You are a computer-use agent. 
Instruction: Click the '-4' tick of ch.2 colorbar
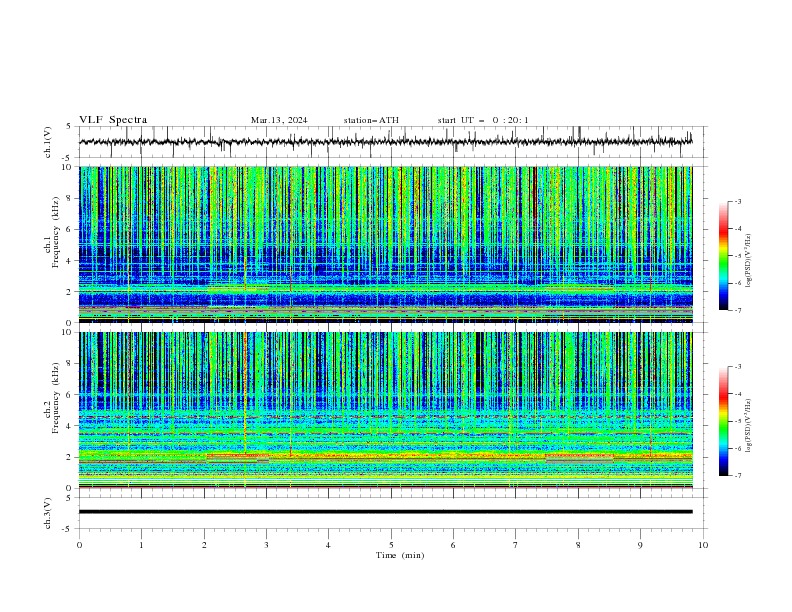(x=738, y=394)
